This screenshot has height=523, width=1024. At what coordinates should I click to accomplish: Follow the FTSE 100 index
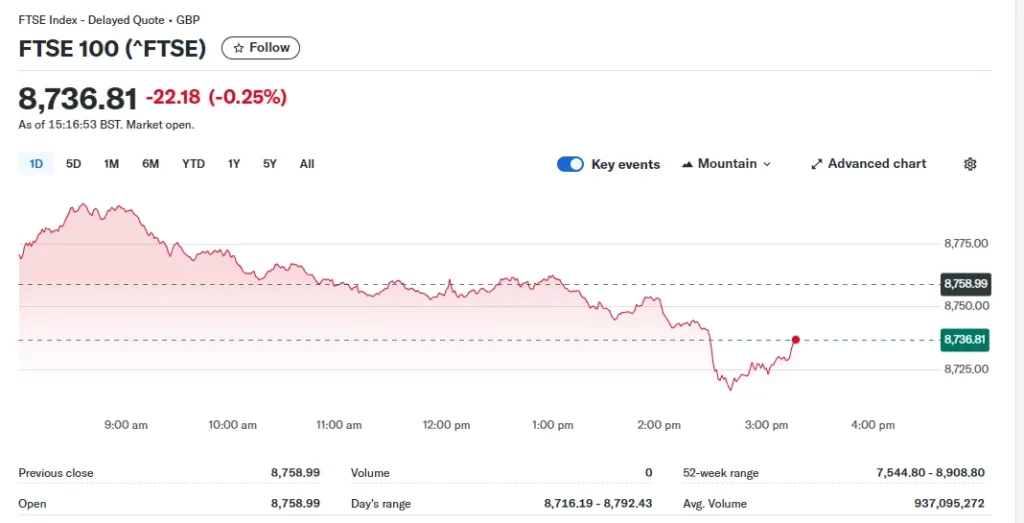[261, 48]
